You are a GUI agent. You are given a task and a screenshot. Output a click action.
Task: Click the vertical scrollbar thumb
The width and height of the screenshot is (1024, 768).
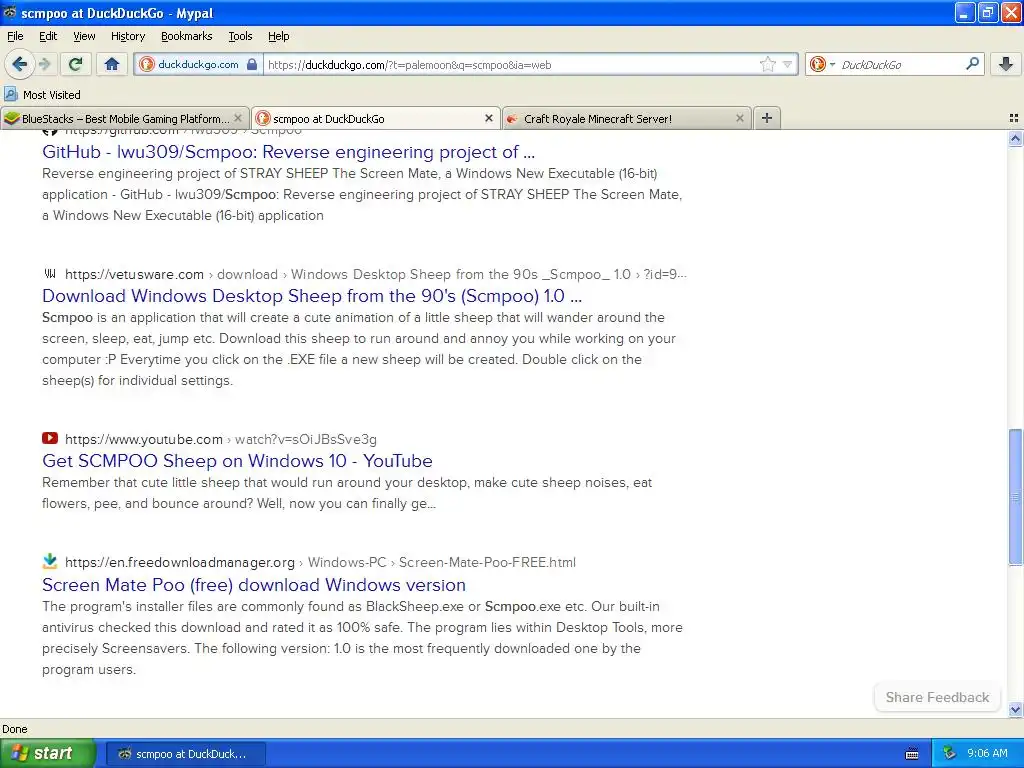pos(1015,497)
